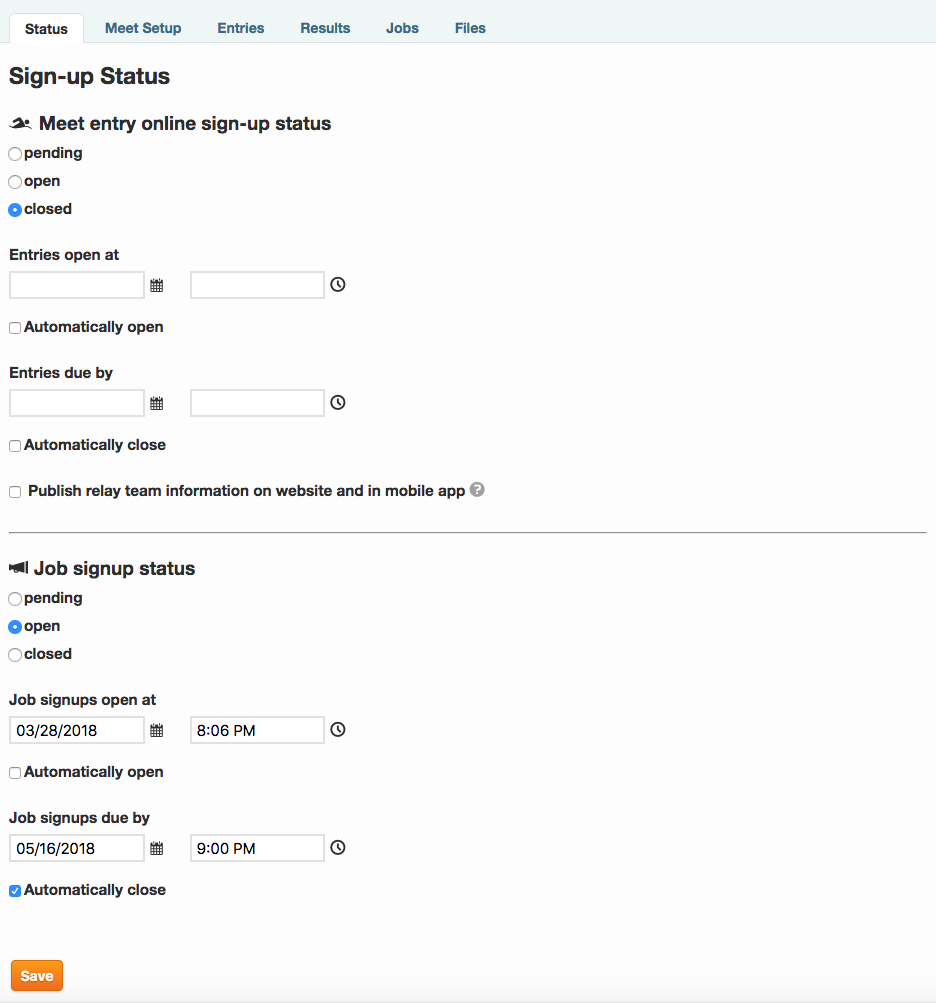936x1003 pixels.
Task: Enable Publish relay team information checkbox
Action: point(15,492)
